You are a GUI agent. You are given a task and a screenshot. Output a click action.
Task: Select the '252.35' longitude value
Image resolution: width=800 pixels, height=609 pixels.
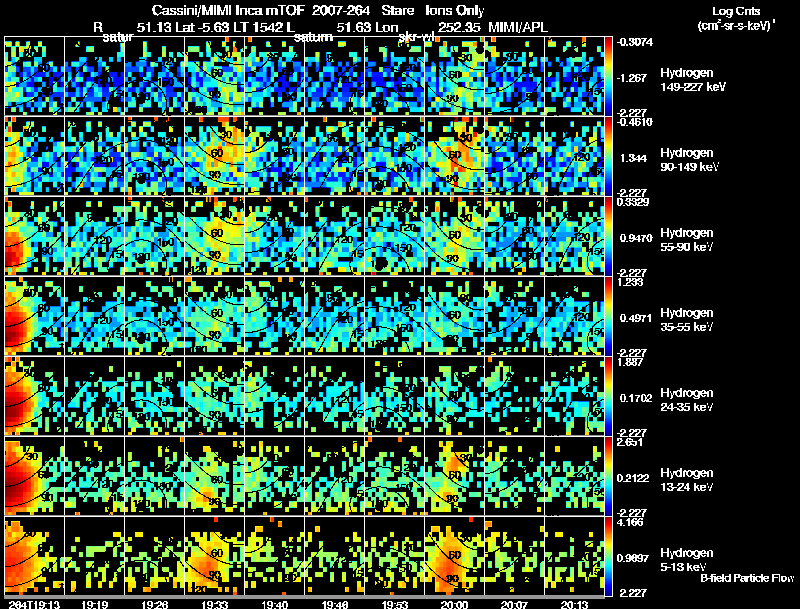pos(459,28)
